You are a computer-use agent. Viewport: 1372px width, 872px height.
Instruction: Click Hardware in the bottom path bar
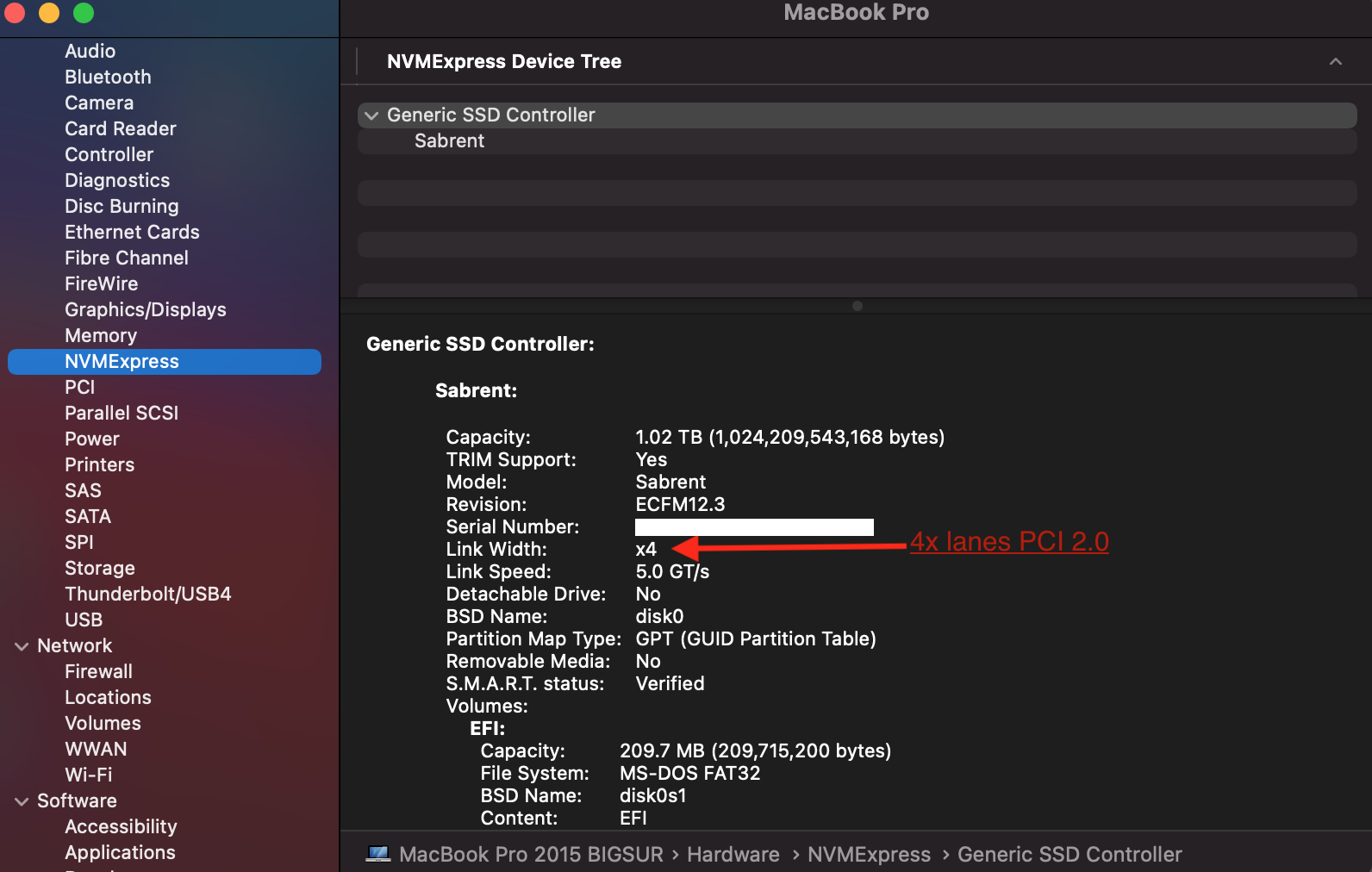[733, 855]
